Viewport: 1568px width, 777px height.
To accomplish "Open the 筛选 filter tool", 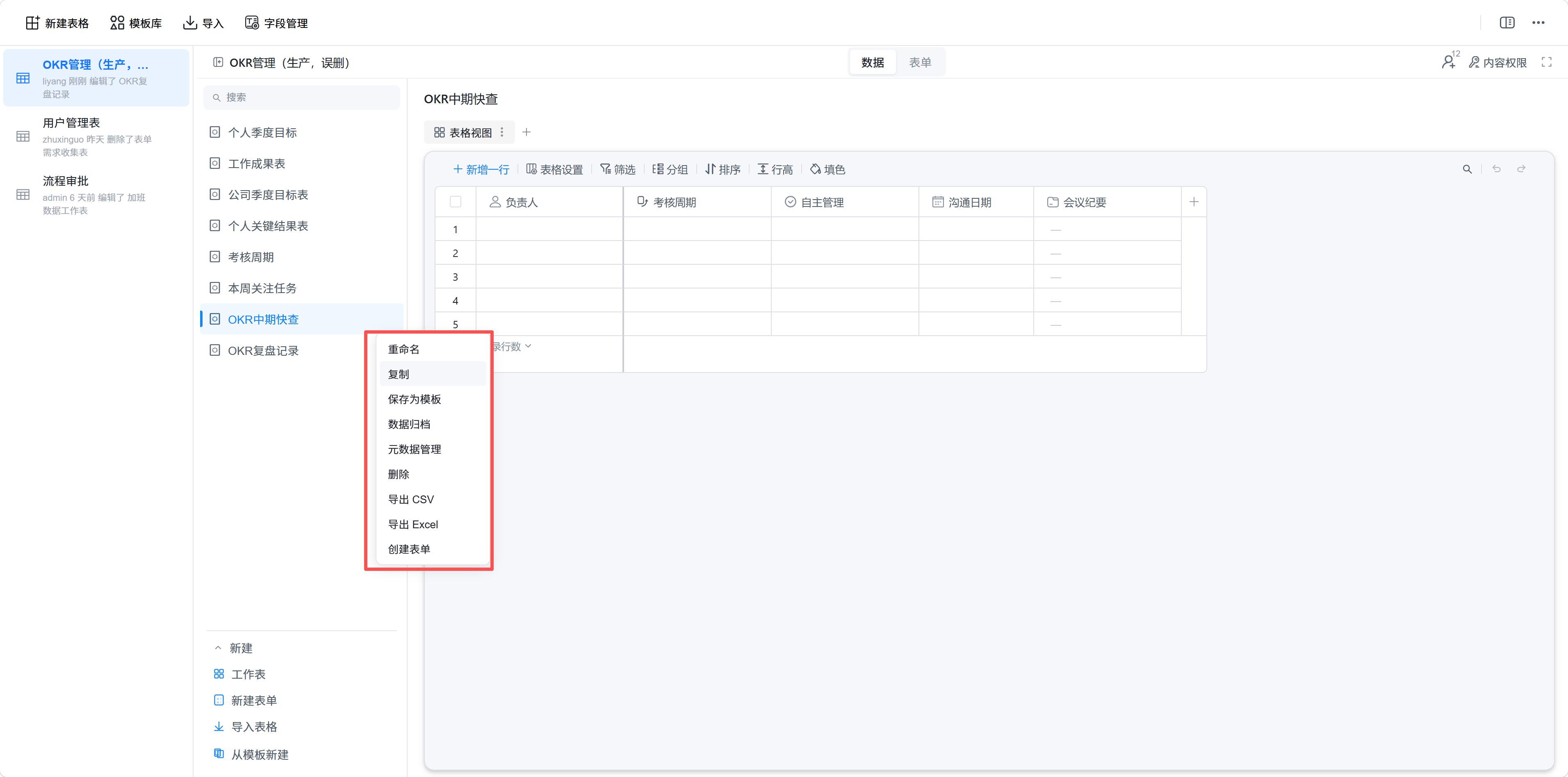I will (618, 169).
